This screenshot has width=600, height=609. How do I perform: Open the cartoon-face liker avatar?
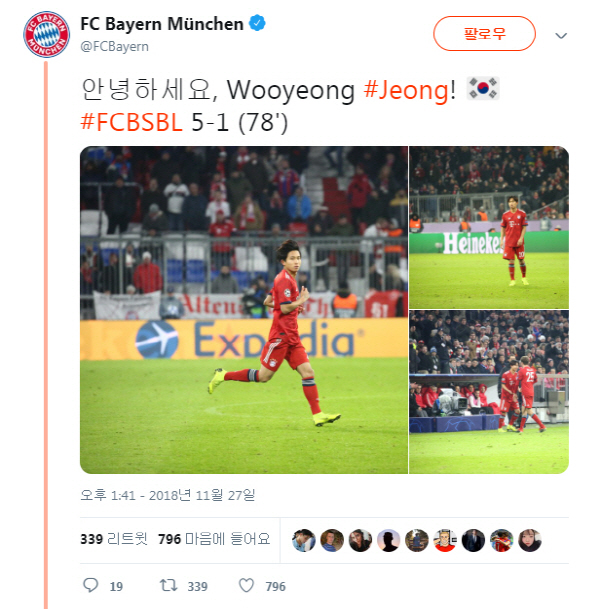(445, 540)
